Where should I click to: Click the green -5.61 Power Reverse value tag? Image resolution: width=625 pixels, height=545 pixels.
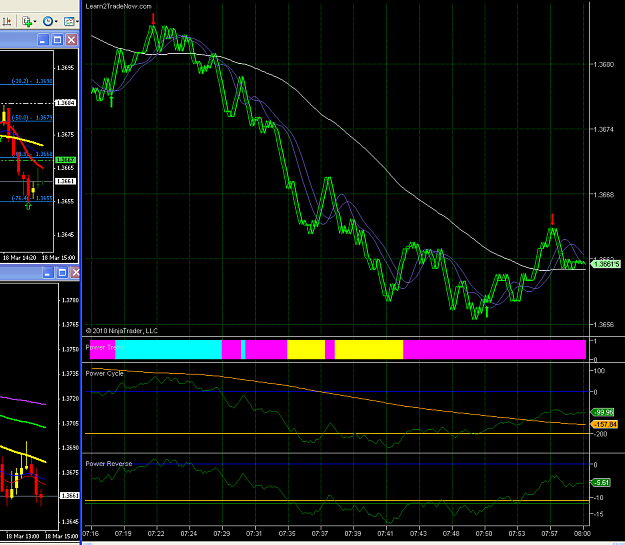601,483
